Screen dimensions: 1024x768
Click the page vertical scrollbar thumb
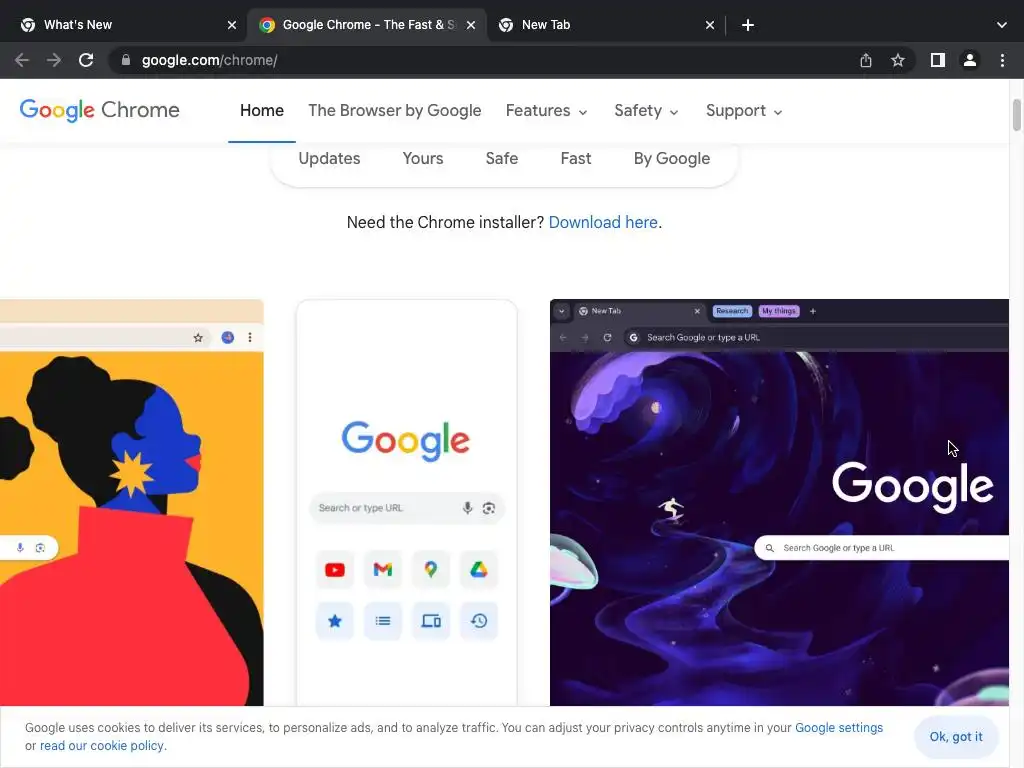(1016, 115)
